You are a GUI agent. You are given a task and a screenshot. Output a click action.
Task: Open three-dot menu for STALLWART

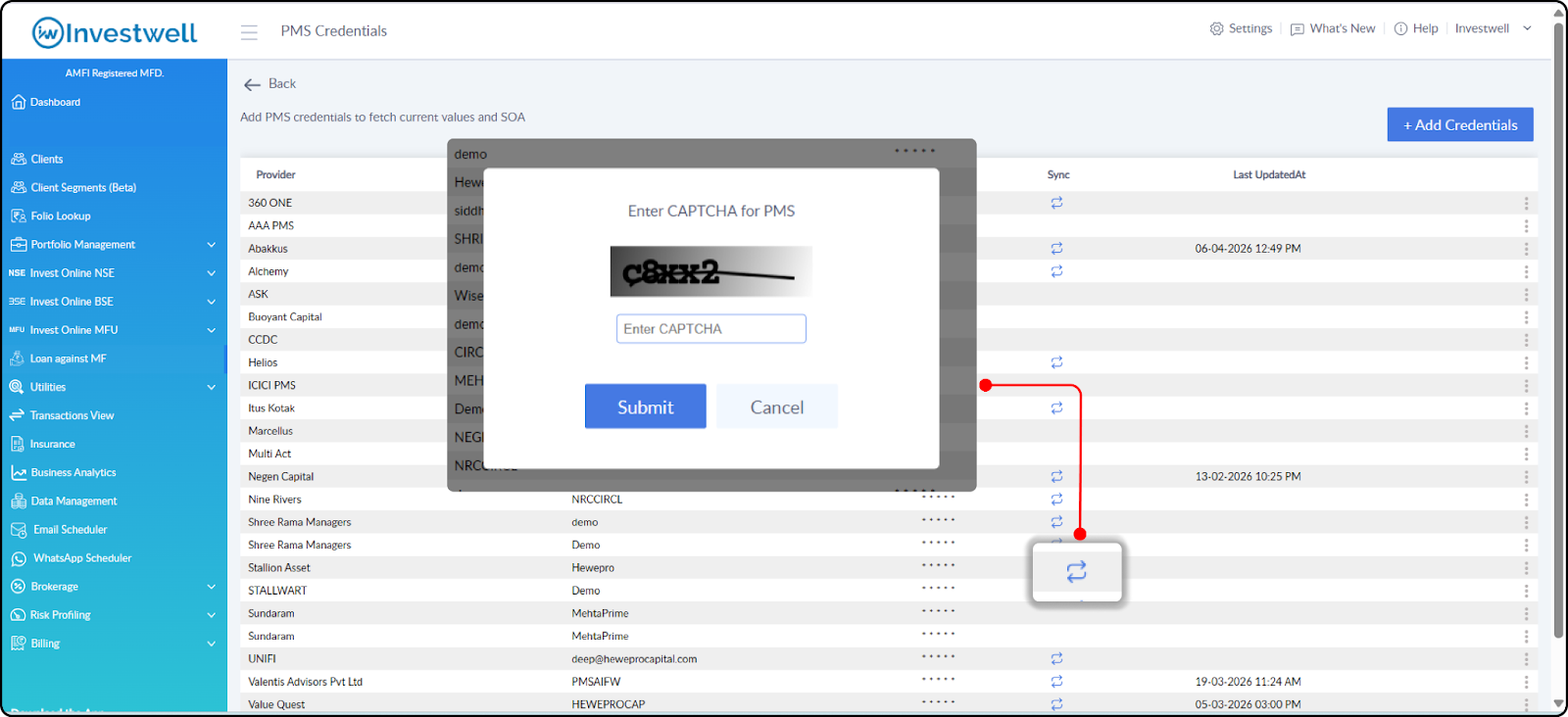(1526, 591)
